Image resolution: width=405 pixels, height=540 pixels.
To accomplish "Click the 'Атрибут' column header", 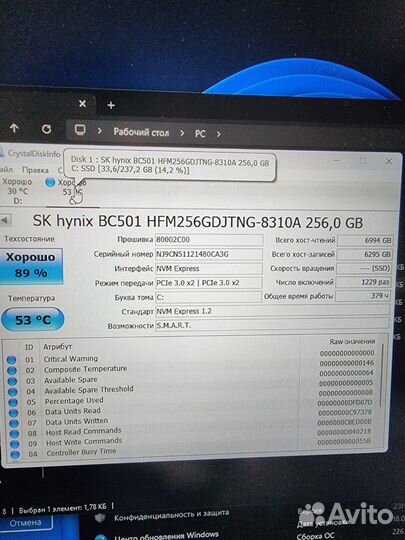I will [x=57, y=347].
